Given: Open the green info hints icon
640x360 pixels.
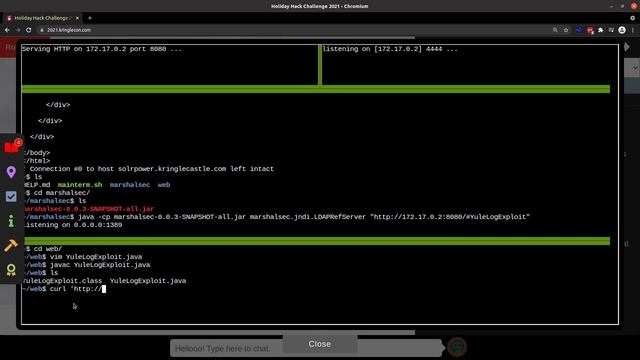Looking at the screenshot, I should pos(11,221).
